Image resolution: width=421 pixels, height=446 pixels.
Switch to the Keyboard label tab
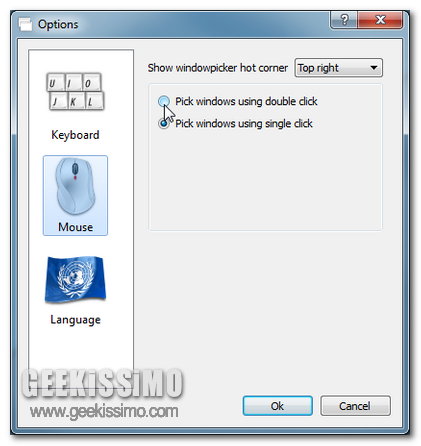[x=75, y=135]
